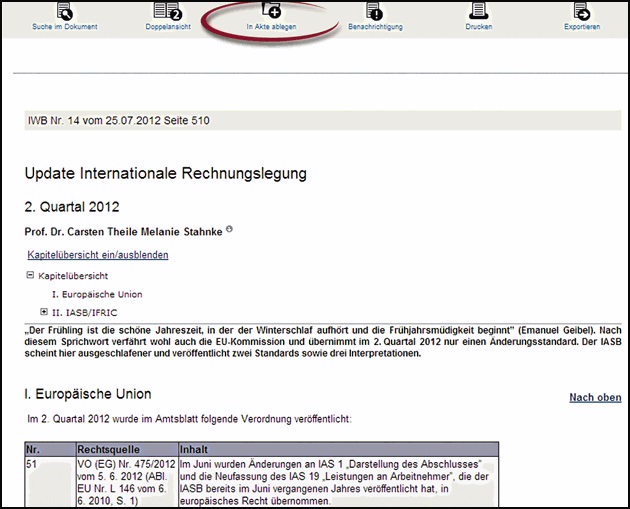Image resolution: width=630 pixels, height=509 pixels.
Task: Collapse the Kapitelübersicht tree with minus box
Action: 31,274
